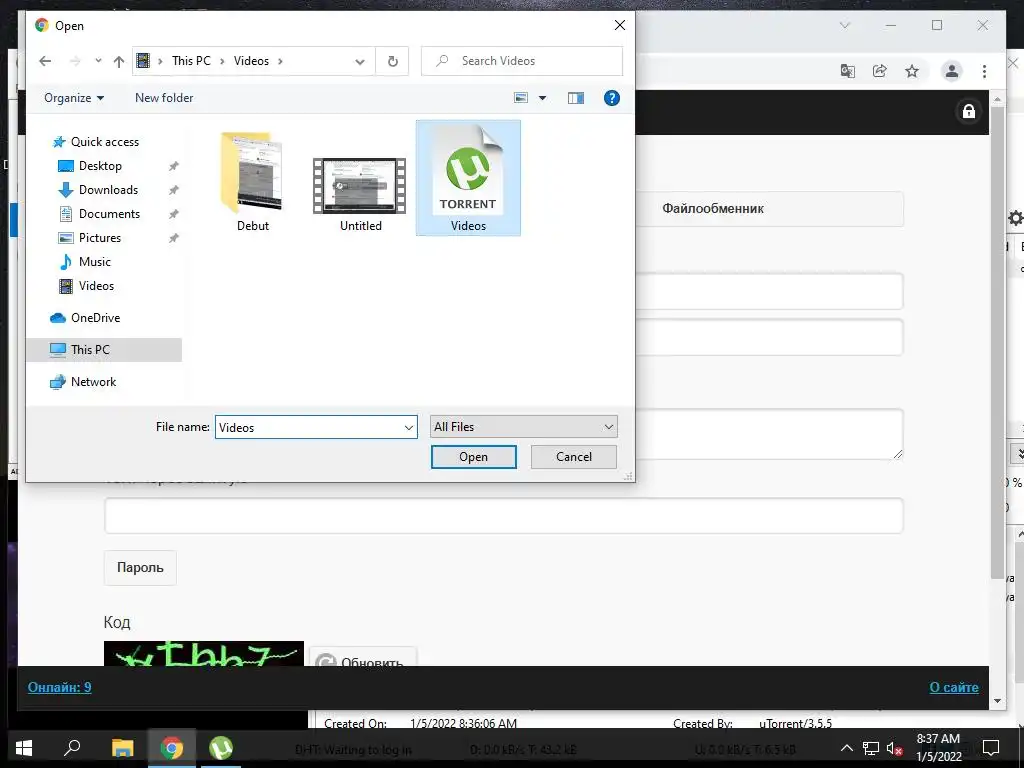Image resolution: width=1024 pixels, height=768 pixels.
Task: Select the Videos torrent file
Action: click(x=468, y=178)
